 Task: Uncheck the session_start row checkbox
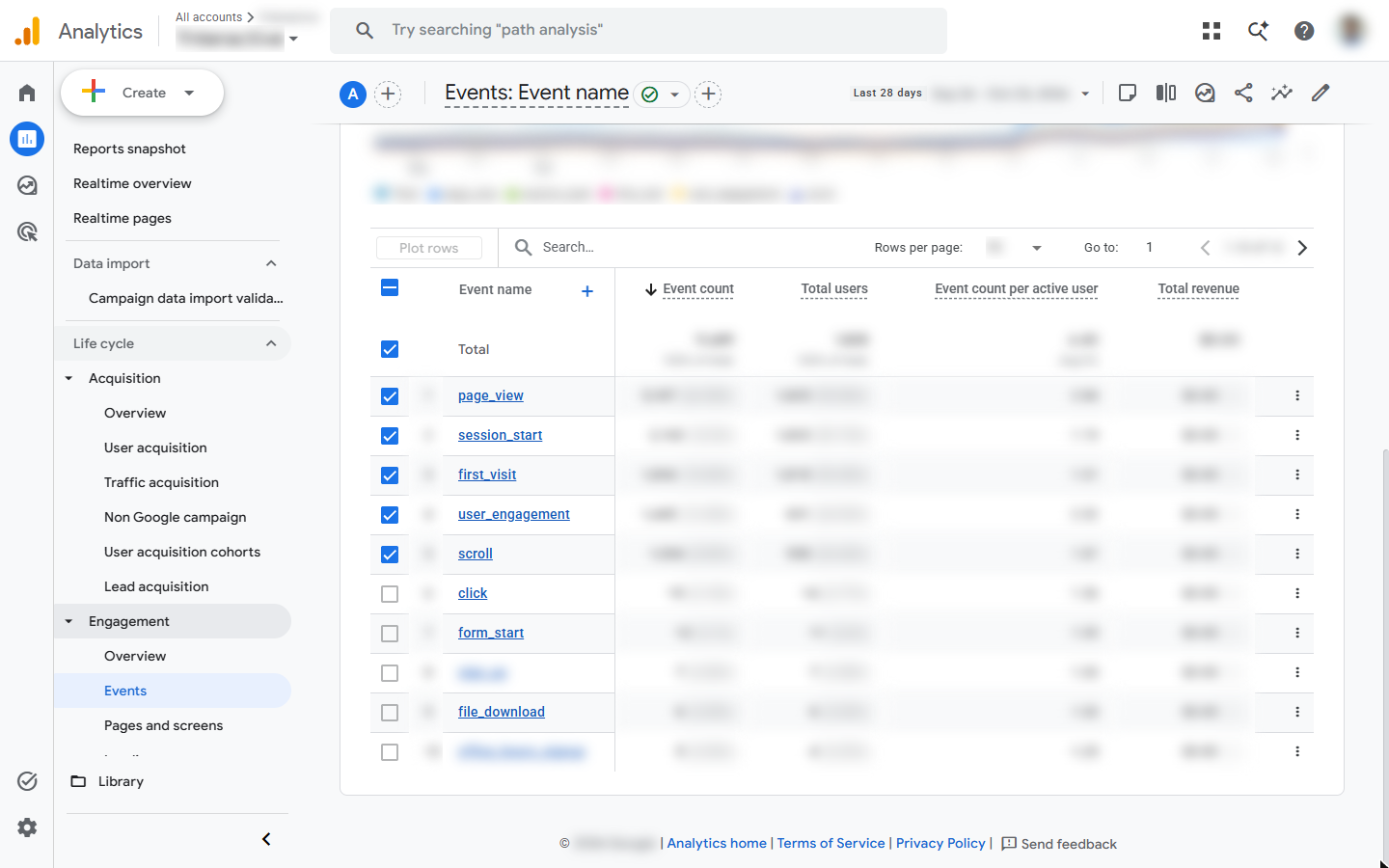click(x=390, y=436)
